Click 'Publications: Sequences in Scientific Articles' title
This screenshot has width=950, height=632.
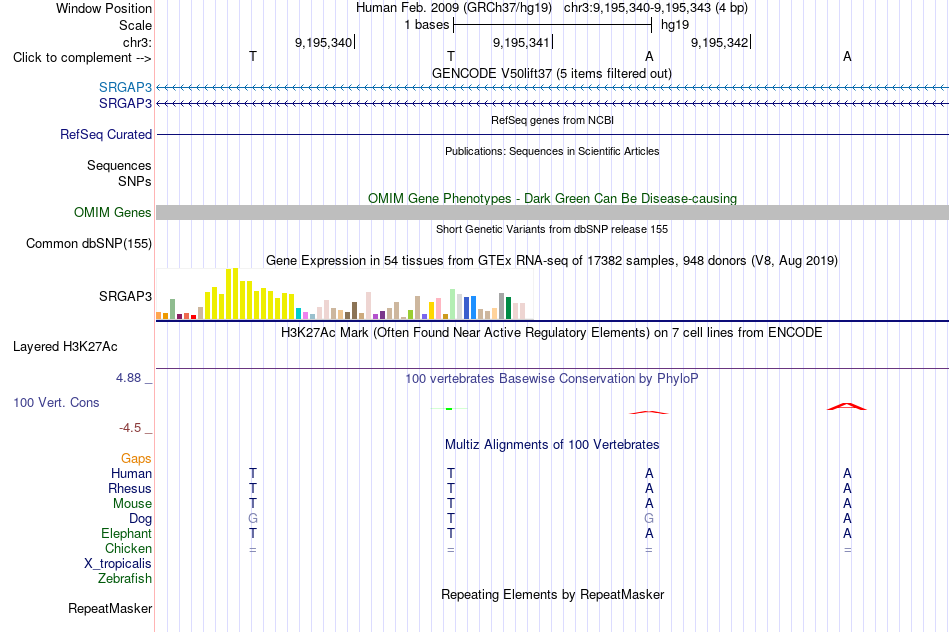pos(552,151)
